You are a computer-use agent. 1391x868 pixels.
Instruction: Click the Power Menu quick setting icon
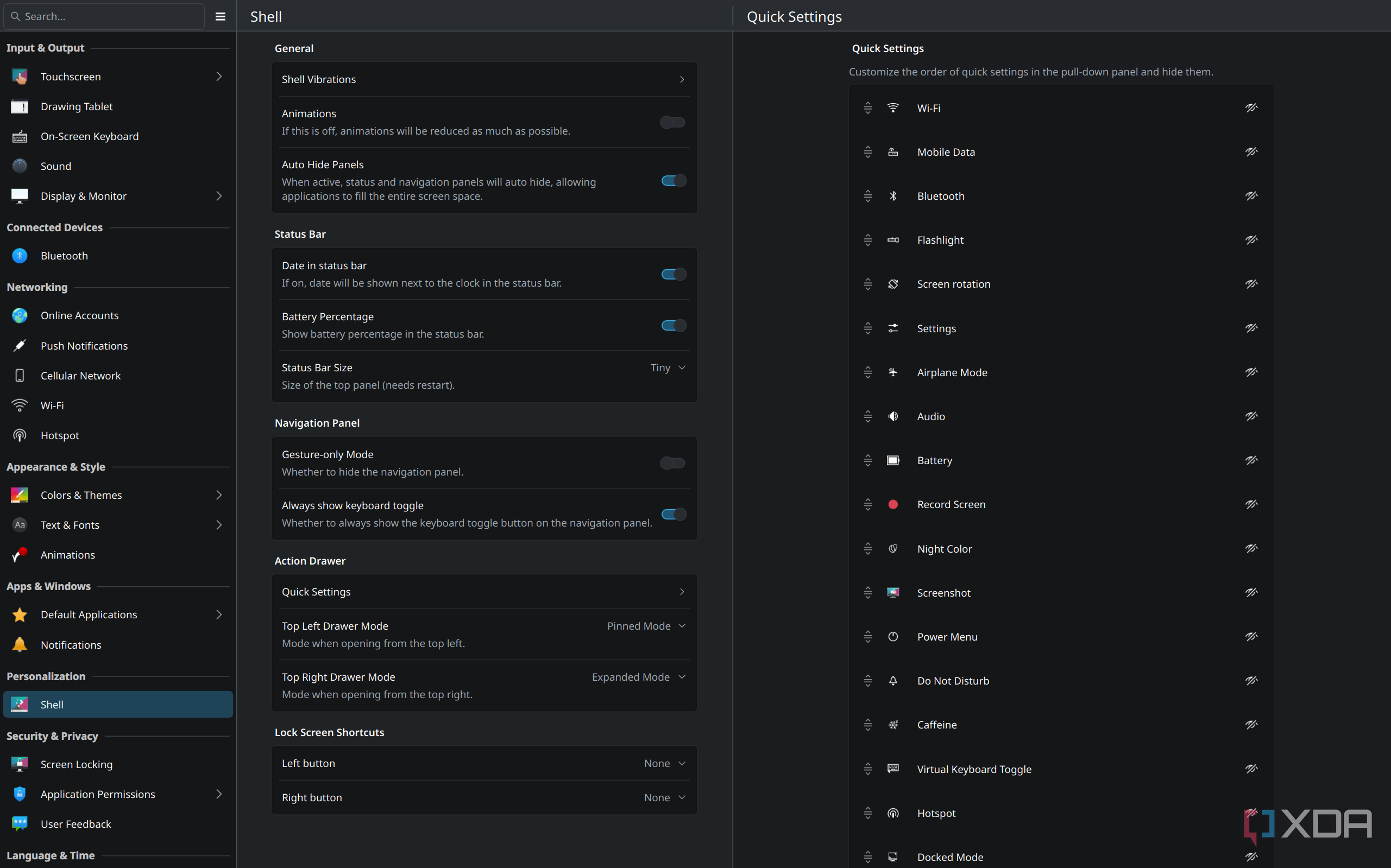(893, 636)
